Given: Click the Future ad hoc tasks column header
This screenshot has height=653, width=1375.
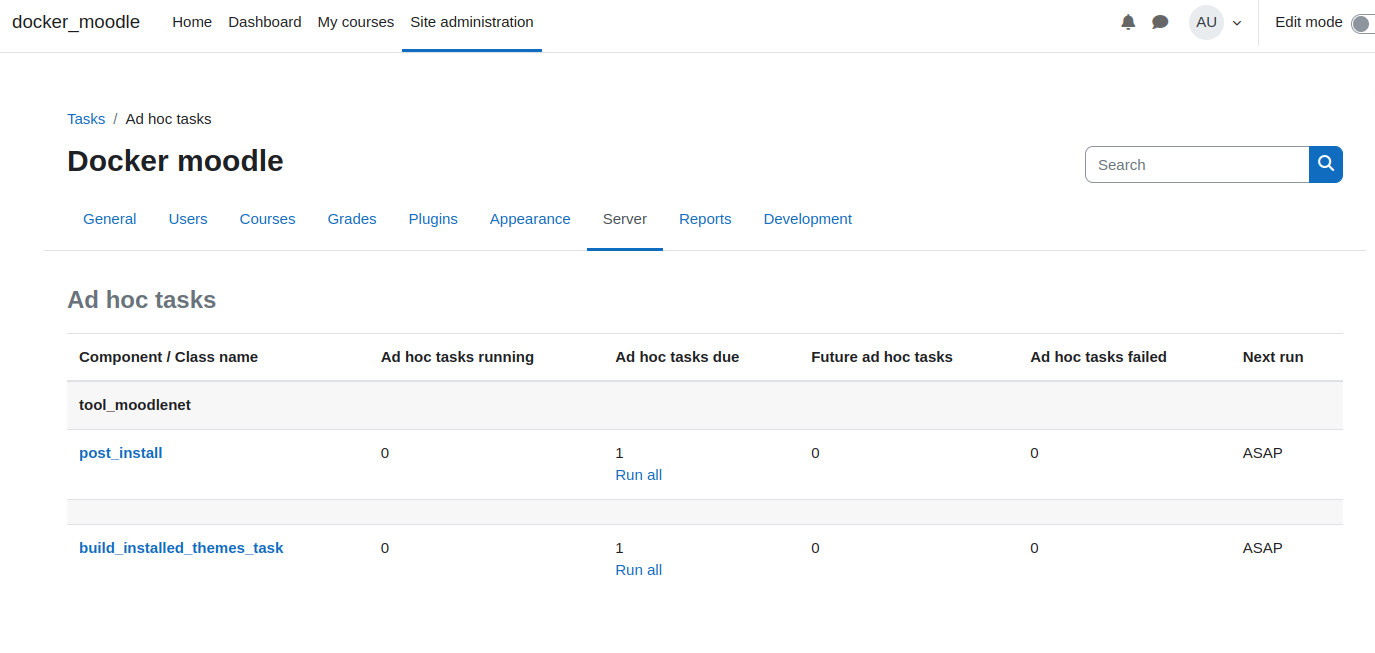Looking at the screenshot, I should [881, 357].
